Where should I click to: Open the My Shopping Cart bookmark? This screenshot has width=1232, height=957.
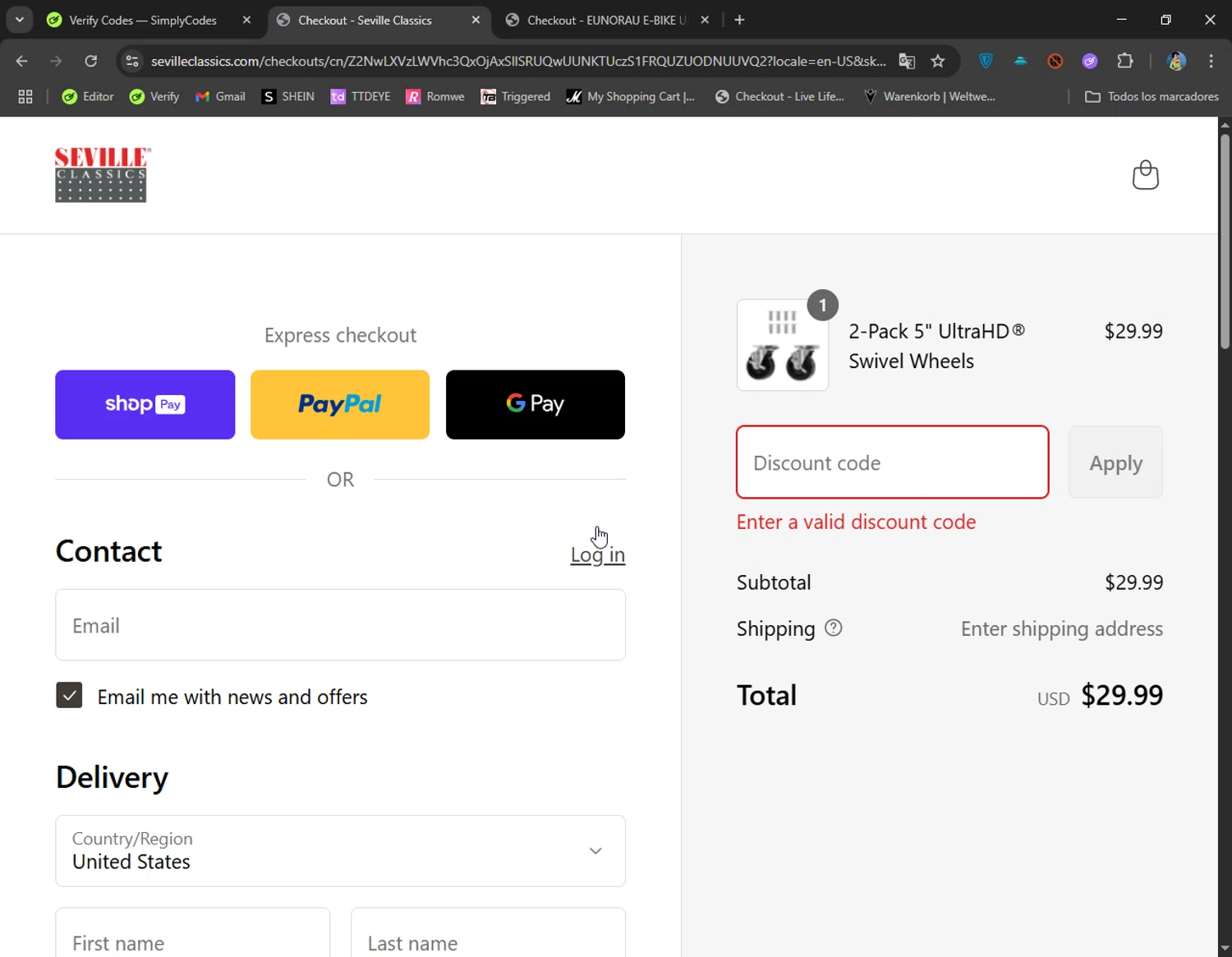coord(630,97)
